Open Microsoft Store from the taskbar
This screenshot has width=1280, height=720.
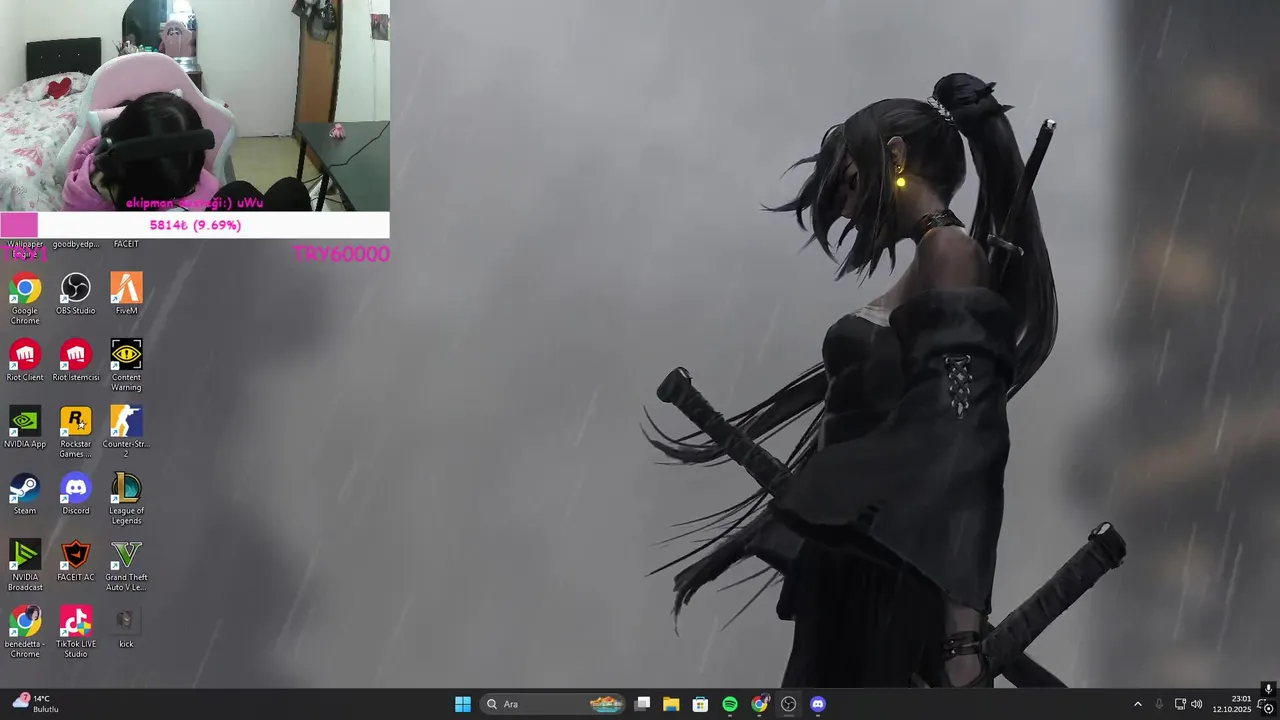pyautogui.click(x=700, y=704)
